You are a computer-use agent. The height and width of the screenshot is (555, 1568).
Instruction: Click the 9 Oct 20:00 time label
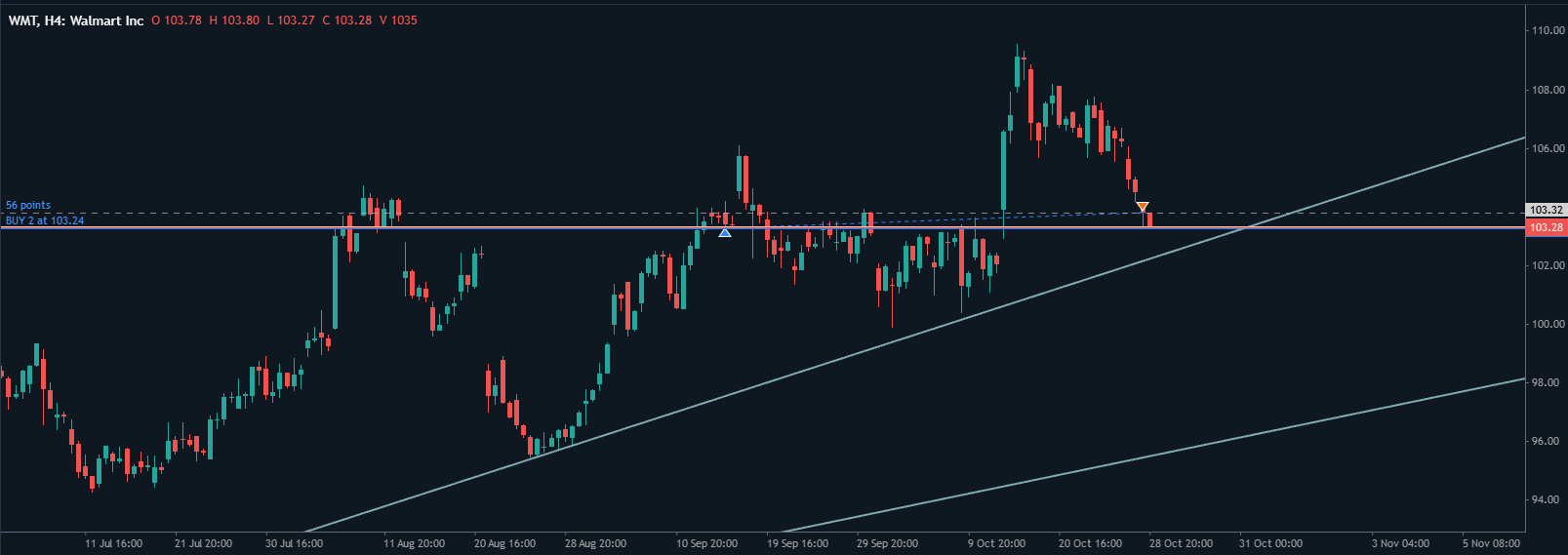click(x=996, y=543)
